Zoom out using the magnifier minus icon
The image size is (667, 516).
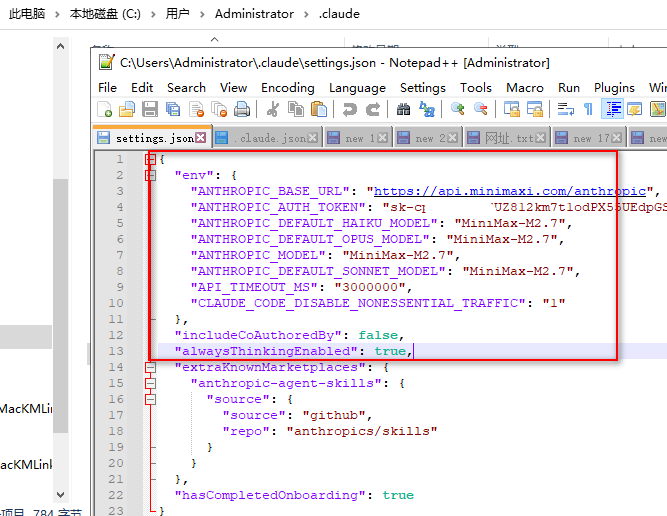coord(481,109)
